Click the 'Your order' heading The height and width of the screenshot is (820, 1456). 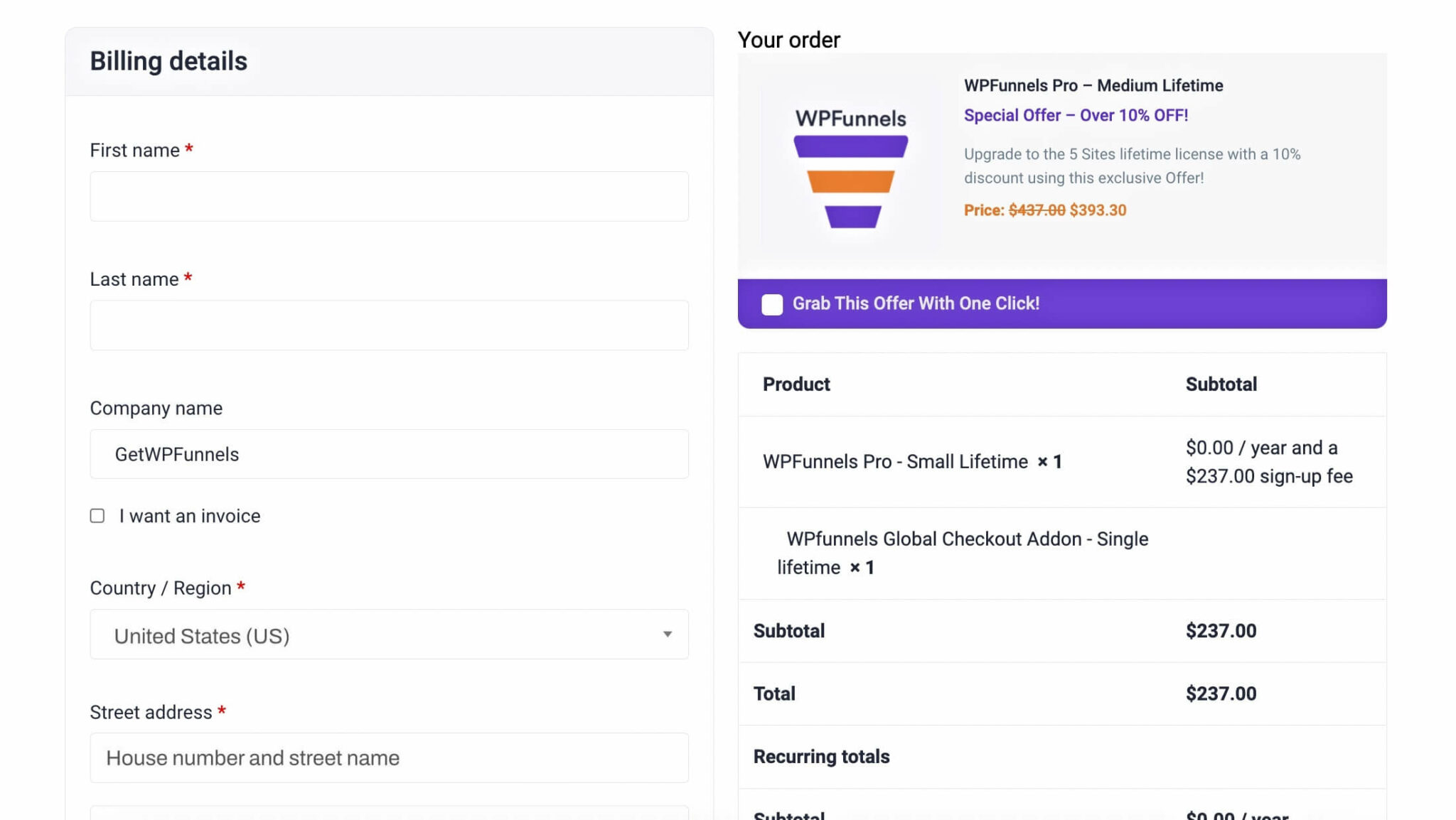(x=788, y=40)
